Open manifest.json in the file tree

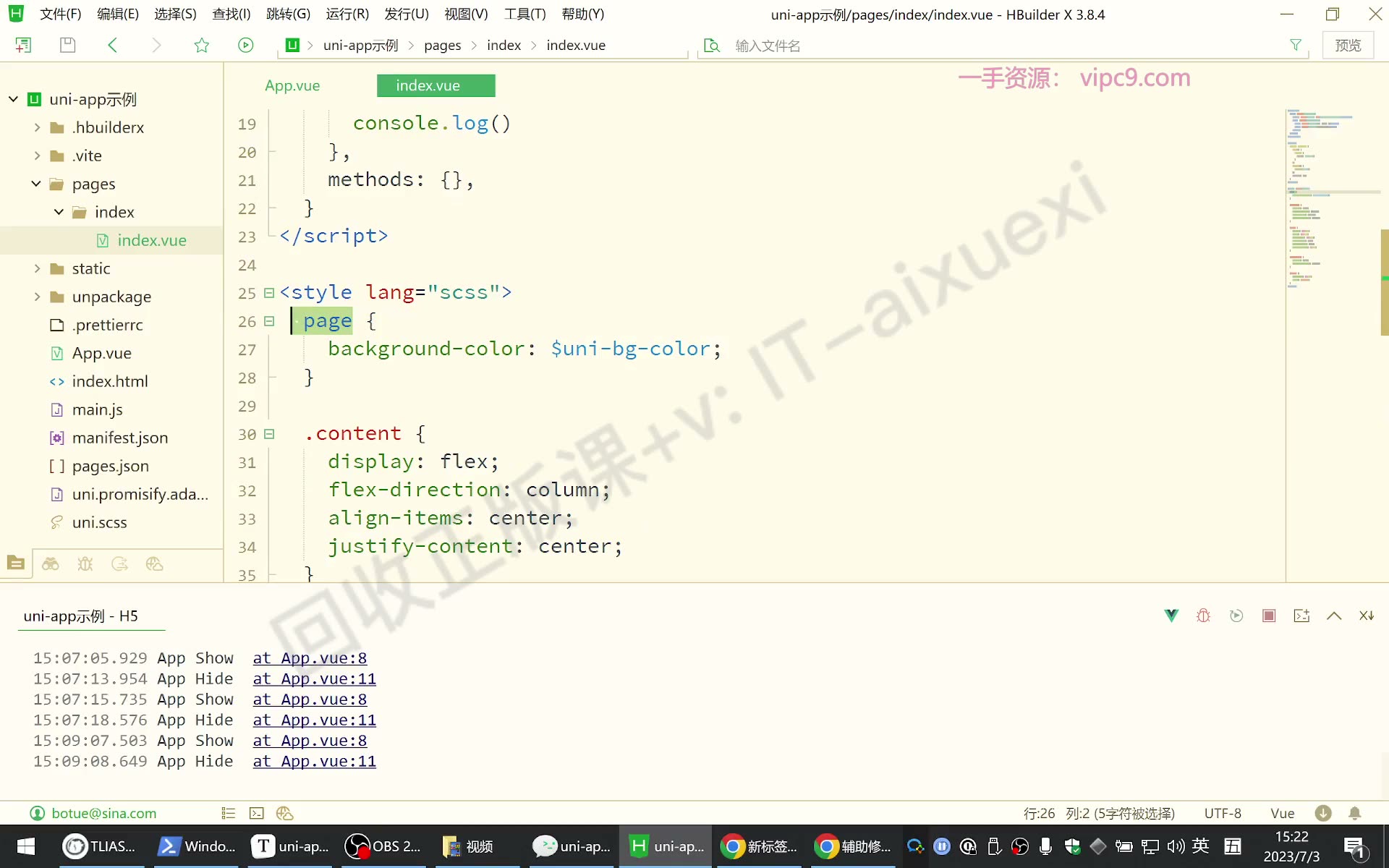[x=120, y=438]
